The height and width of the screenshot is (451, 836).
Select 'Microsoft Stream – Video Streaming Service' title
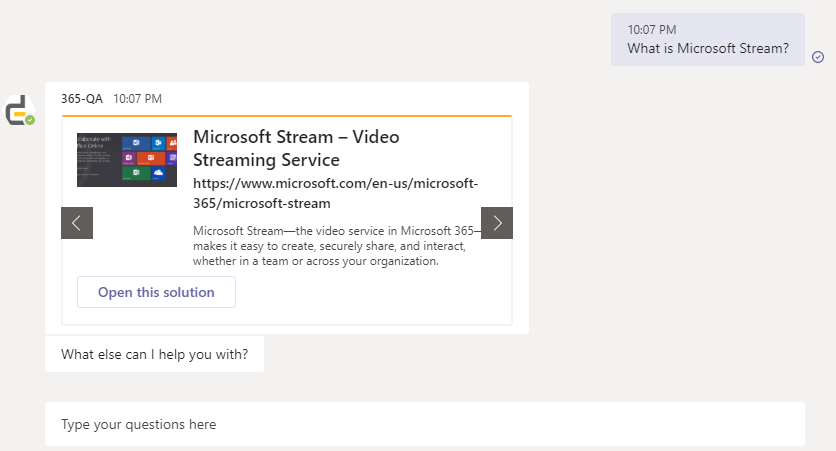pyautogui.click(x=296, y=148)
